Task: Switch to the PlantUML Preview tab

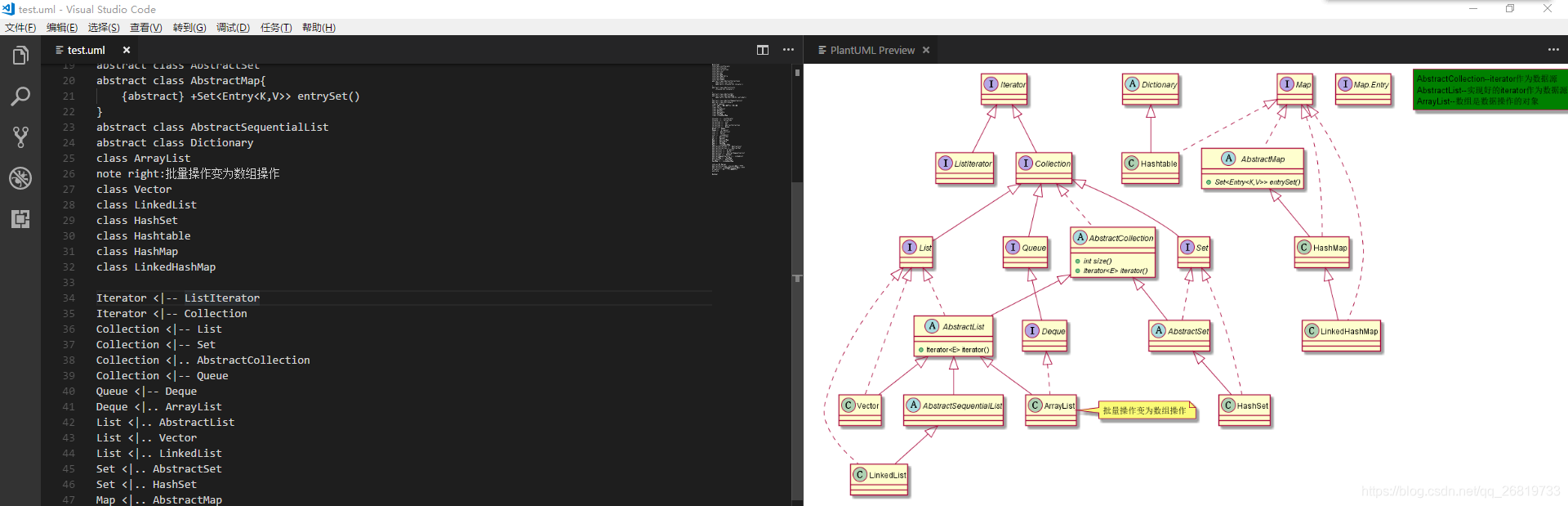Action: click(872, 50)
